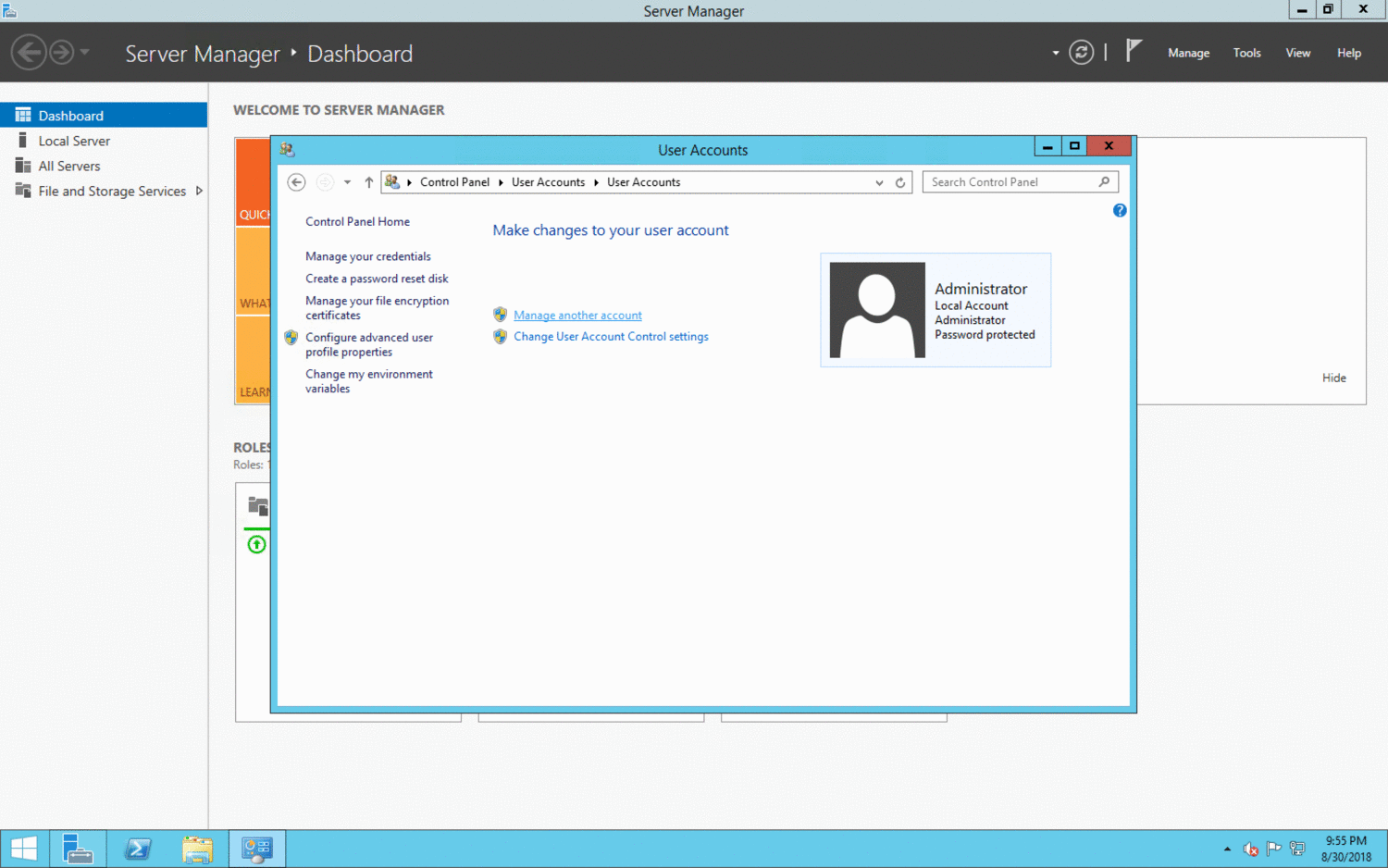Click green status arrow in role tile

(x=257, y=544)
